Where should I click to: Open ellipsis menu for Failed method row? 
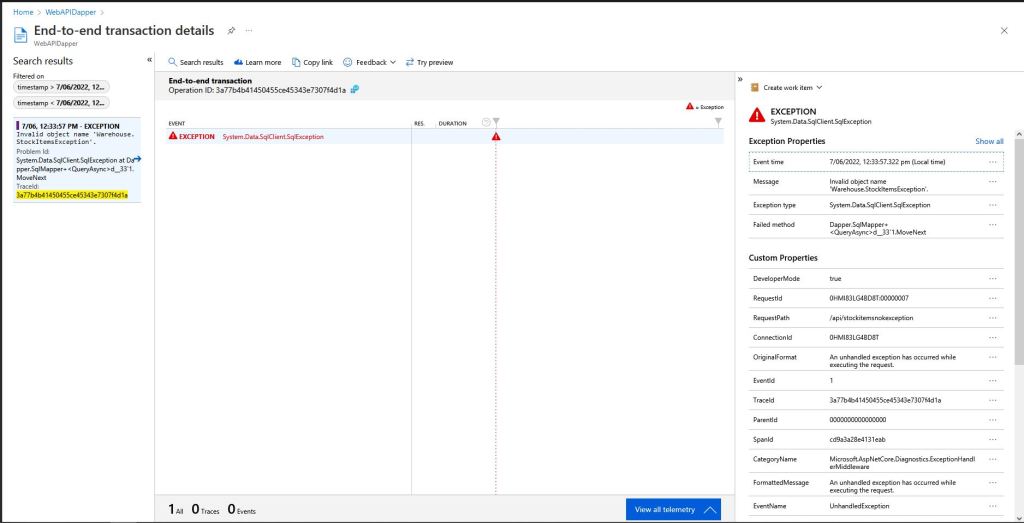pyautogui.click(x=992, y=226)
